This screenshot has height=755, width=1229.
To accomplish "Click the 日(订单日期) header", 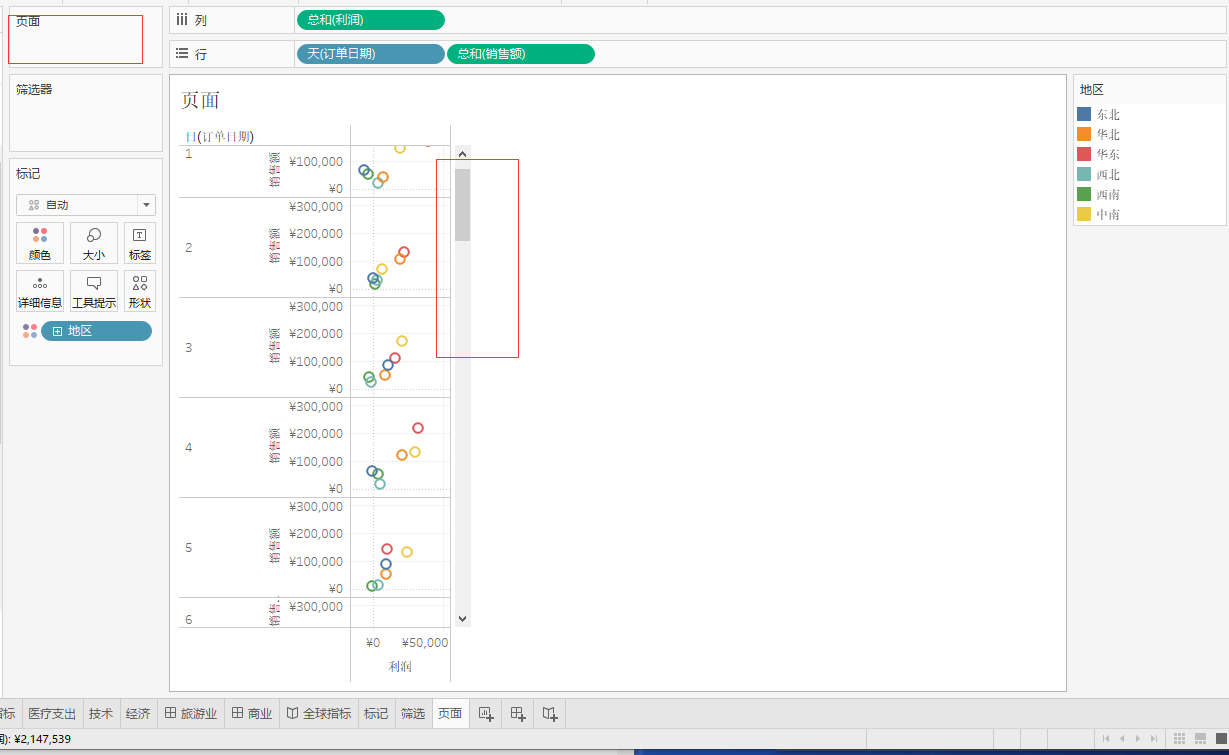I will tap(219, 137).
